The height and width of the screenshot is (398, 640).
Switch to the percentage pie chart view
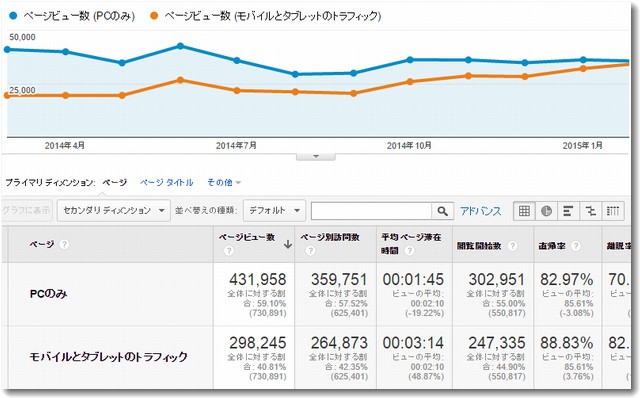pos(546,211)
